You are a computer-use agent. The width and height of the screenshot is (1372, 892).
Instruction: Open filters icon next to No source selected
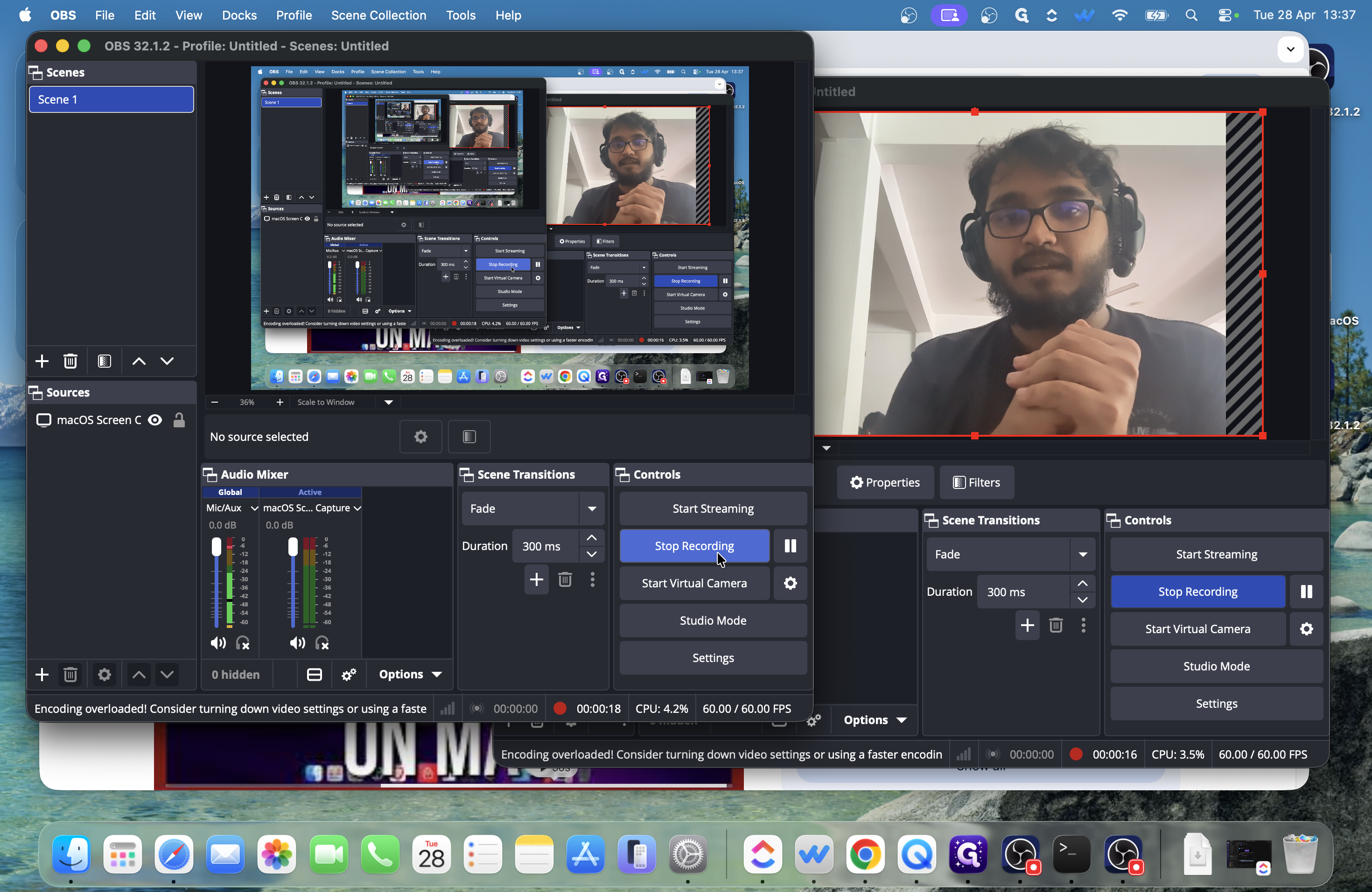coord(469,437)
